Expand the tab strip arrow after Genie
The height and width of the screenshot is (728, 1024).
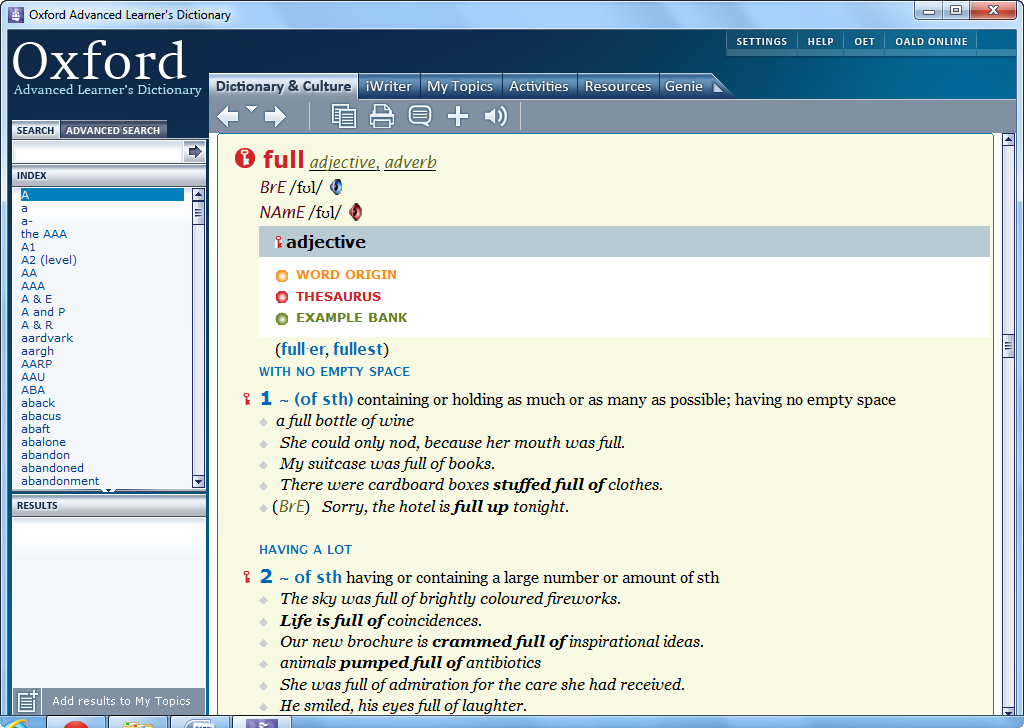click(x=718, y=87)
